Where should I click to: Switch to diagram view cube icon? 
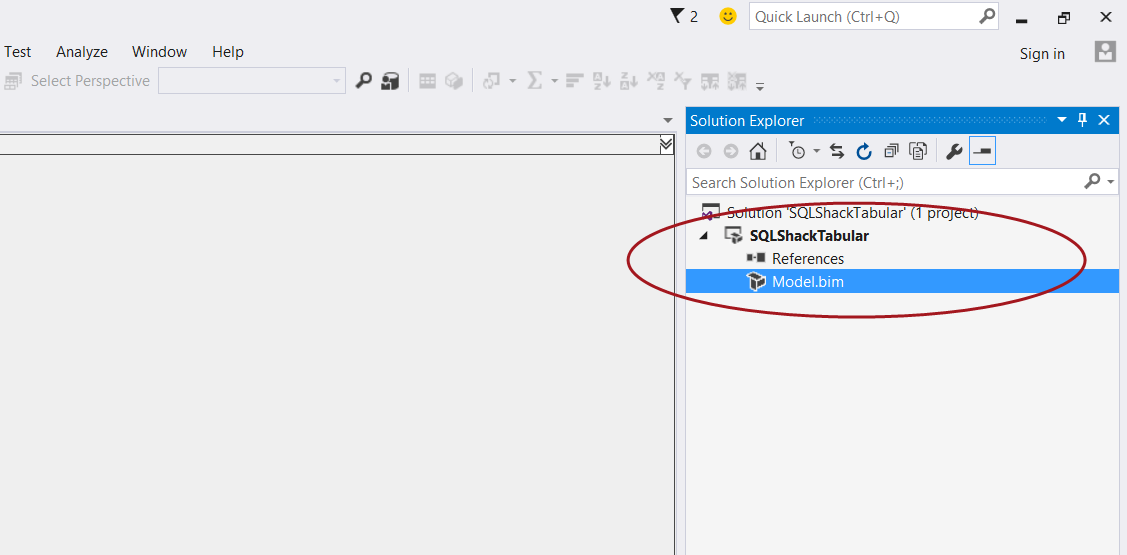453,81
